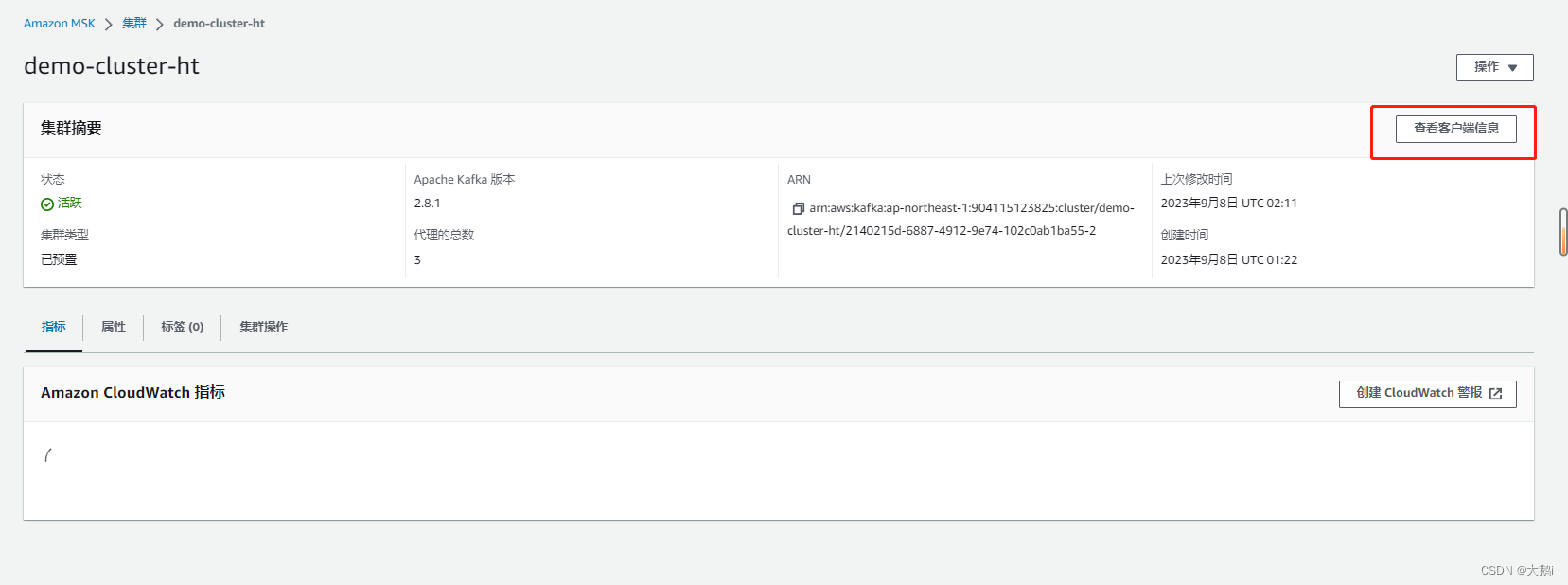Open Amazon MSK breadcrumb link
This screenshot has height=585, width=1568.
click(60, 24)
